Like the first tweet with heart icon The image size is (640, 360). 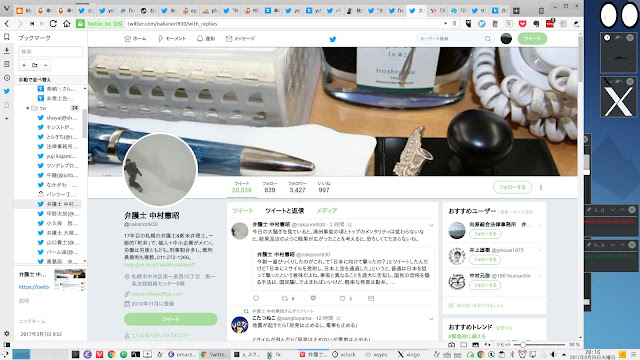(x=342, y=298)
